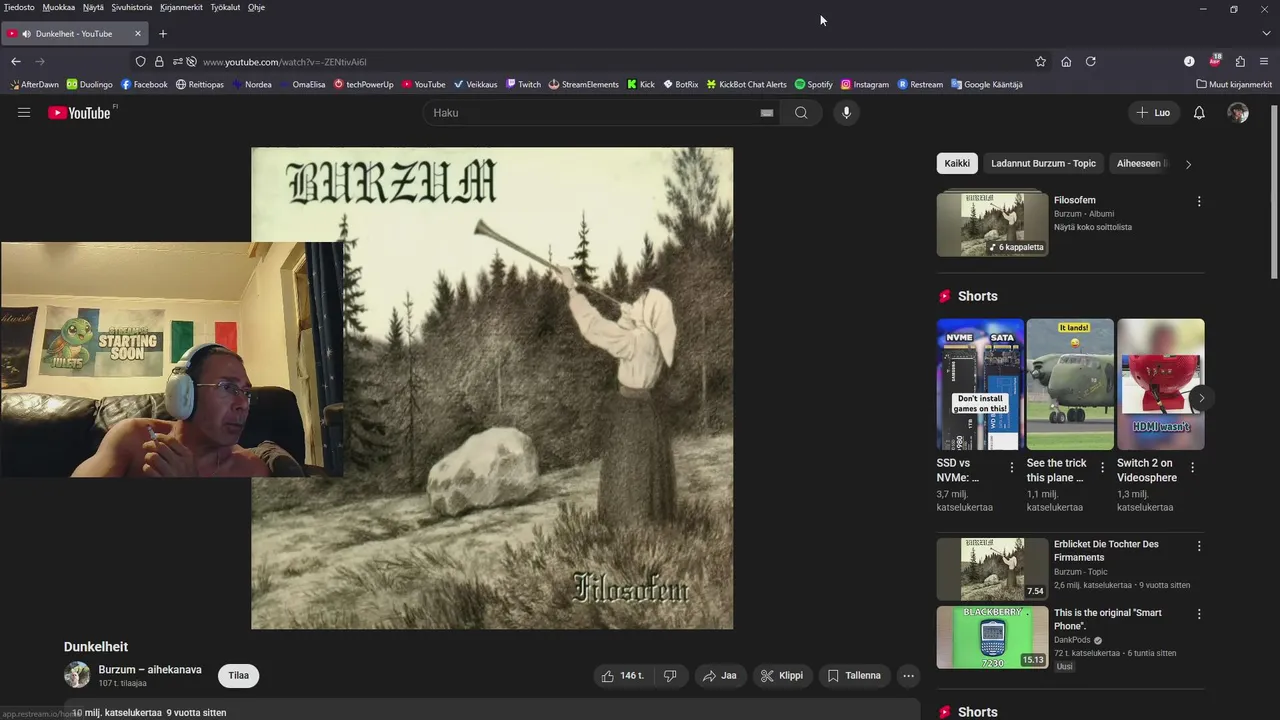Start voice search with the microphone
The image size is (1280, 720).
pos(846,113)
